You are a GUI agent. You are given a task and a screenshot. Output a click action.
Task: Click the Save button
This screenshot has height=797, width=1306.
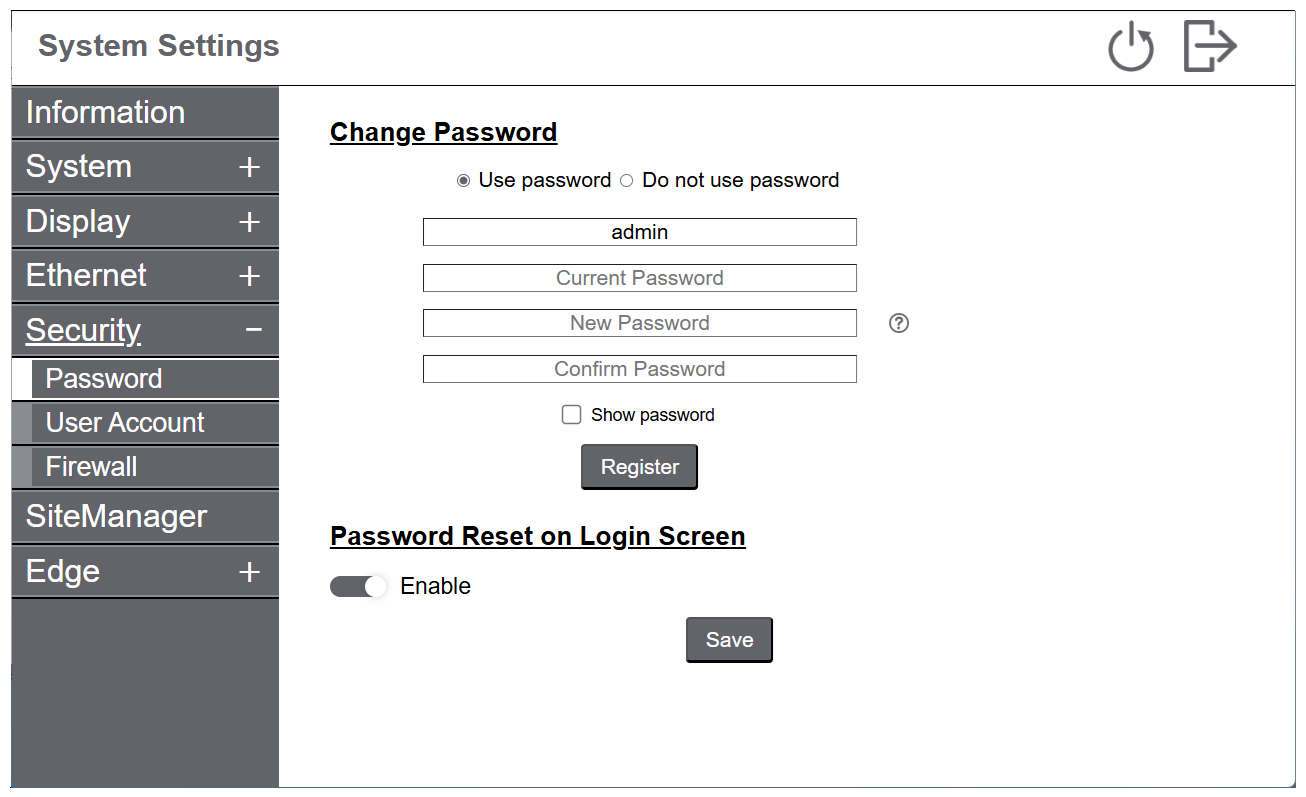tap(729, 640)
